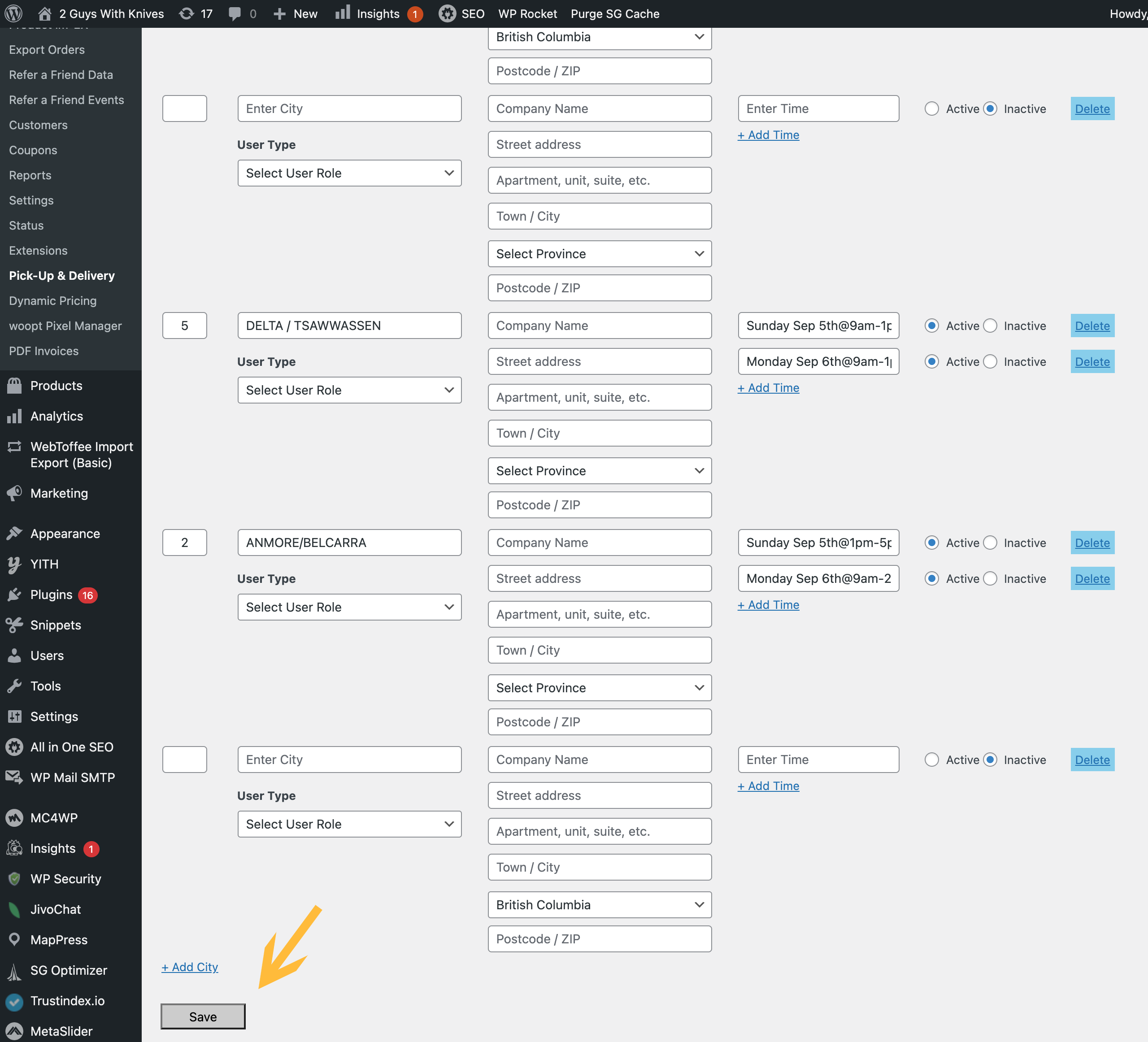The height and width of the screenshot is (1042, 1148).
Task: Delete the ANMORE/BELCARRA Sunday time slot
Action: click(1091, 543)
